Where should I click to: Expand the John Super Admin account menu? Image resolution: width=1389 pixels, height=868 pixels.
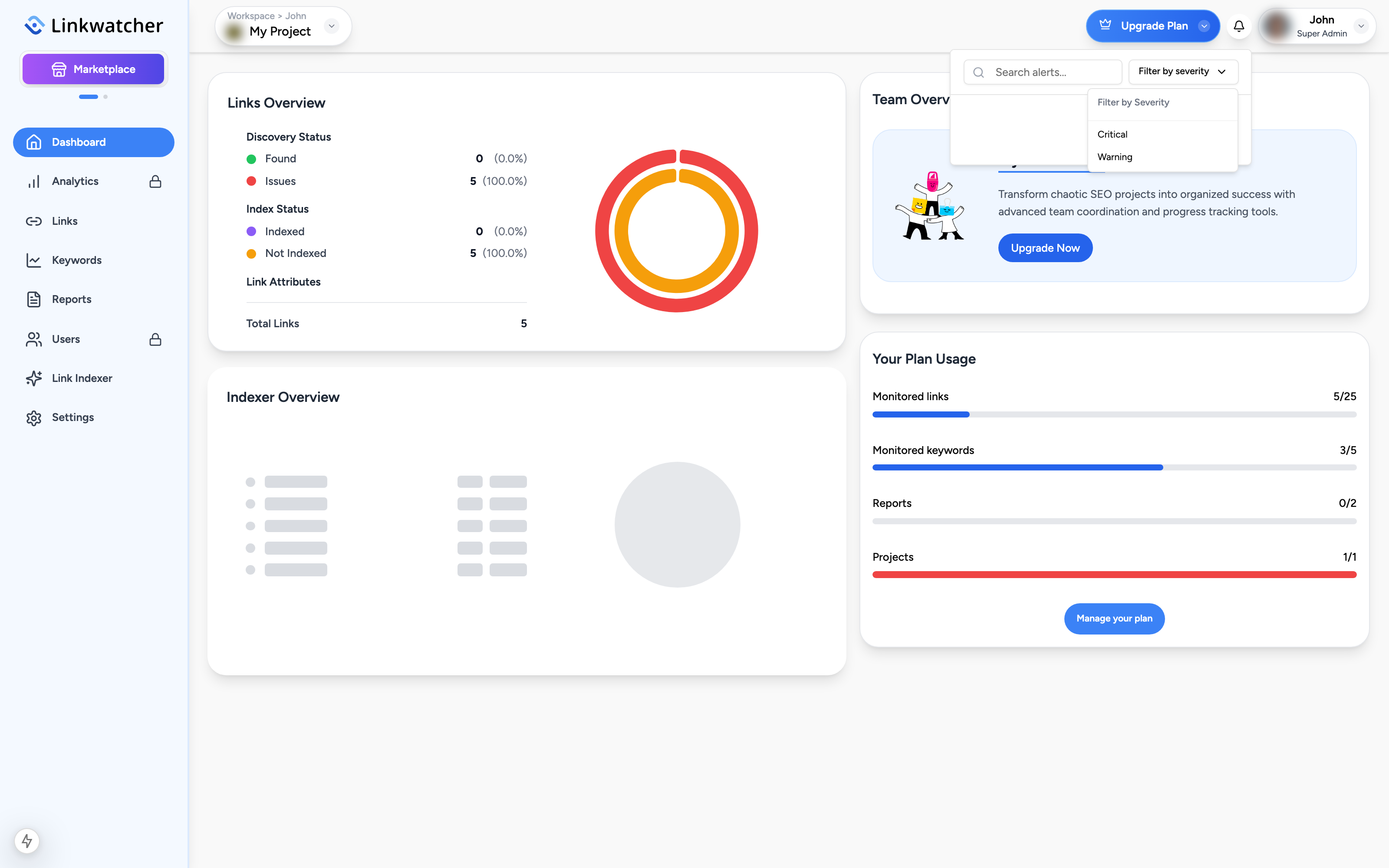pos(1361,26)
